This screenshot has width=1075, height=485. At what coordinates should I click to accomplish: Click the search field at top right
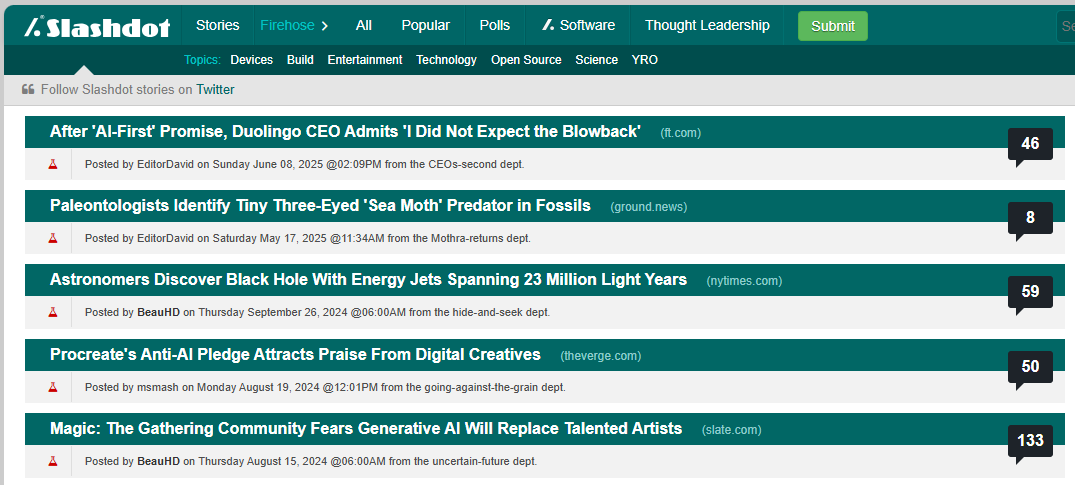point(1066,26)
